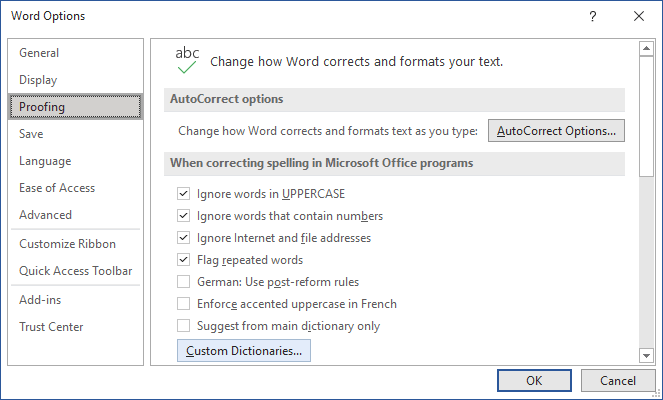Click the When correcting spelling section header
This screenshot has height=400, width=663.
(x=394, y=163)
